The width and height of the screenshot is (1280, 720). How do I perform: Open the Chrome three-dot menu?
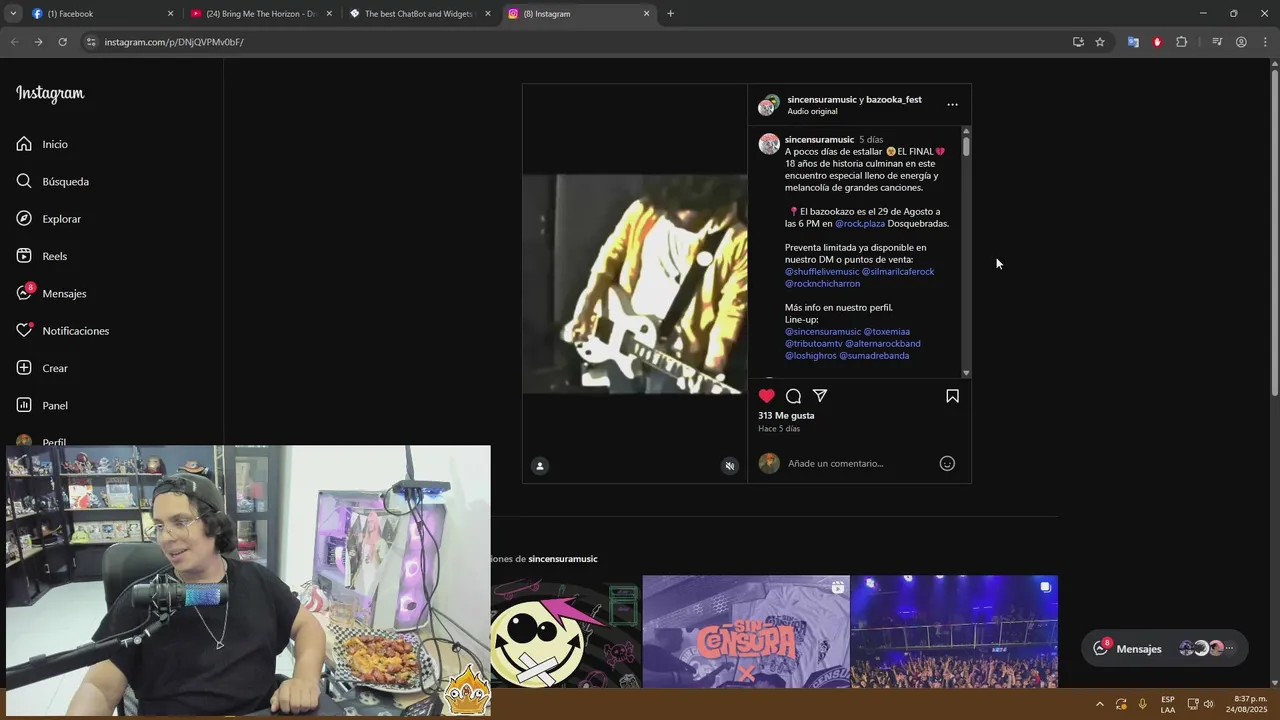point(1265,42)
